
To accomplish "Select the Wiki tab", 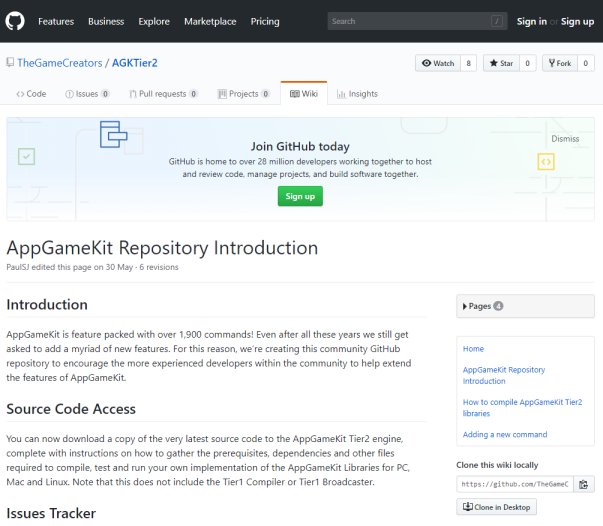I will 304,93.
